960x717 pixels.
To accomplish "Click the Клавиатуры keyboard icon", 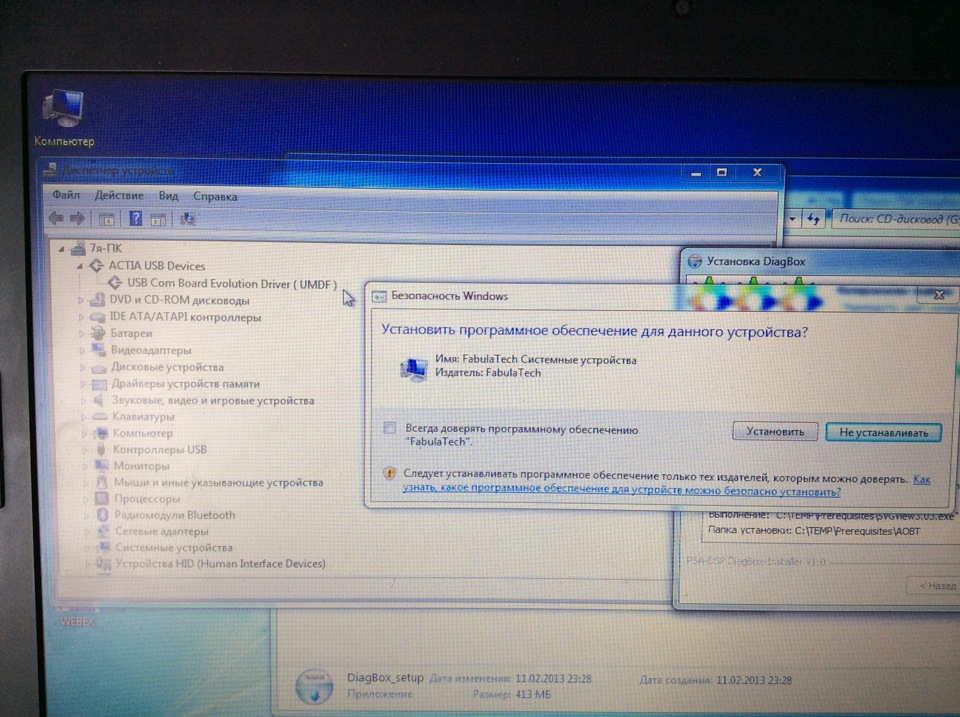I will click(x=100, y=416).
